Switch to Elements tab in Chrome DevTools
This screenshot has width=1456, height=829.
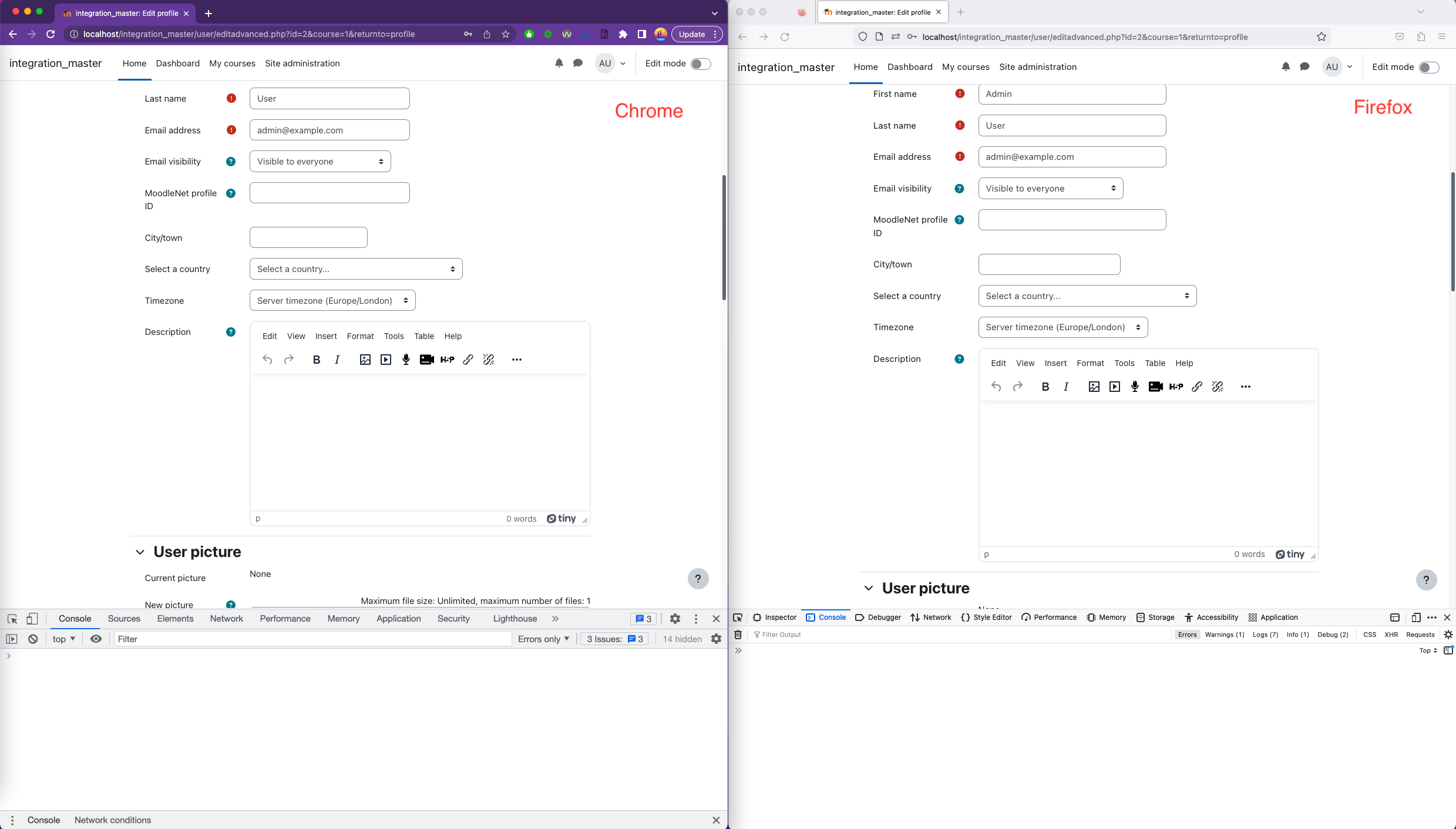pyautogui.click(x=175, y=619)
